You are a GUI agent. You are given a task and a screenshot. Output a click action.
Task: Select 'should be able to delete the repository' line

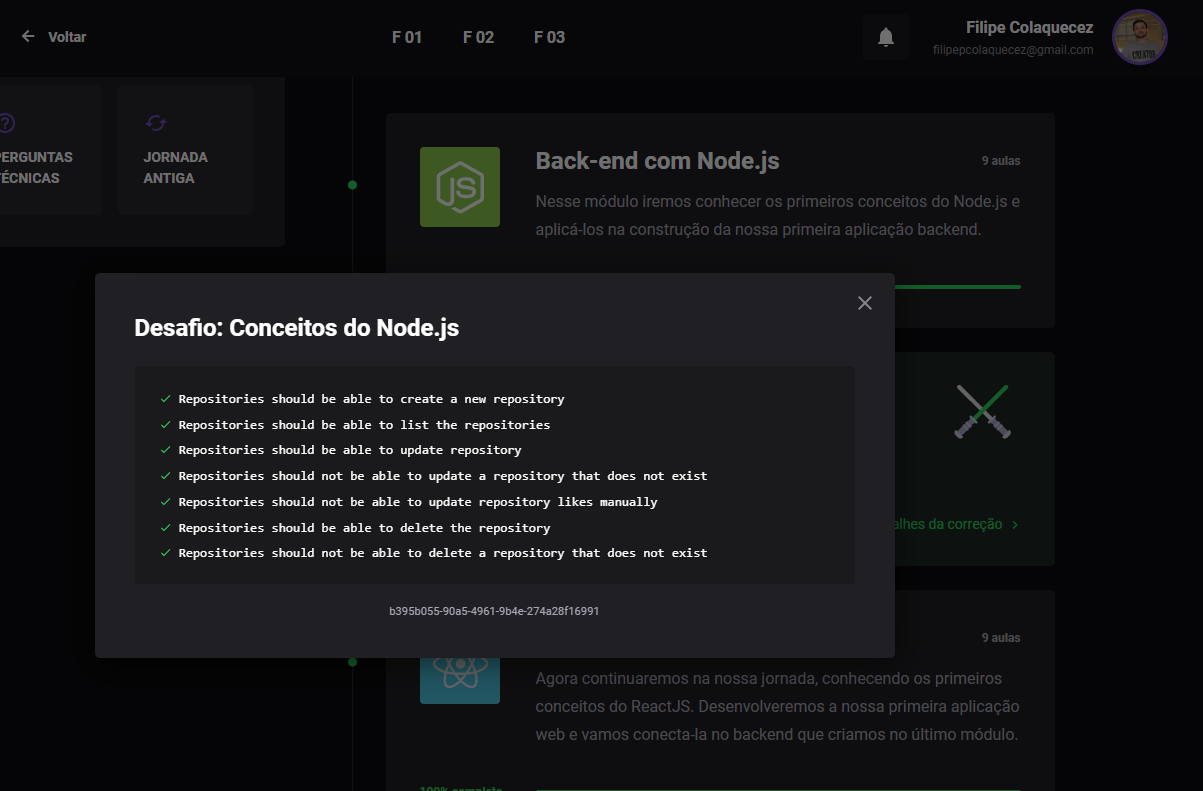tap(364, 528)
